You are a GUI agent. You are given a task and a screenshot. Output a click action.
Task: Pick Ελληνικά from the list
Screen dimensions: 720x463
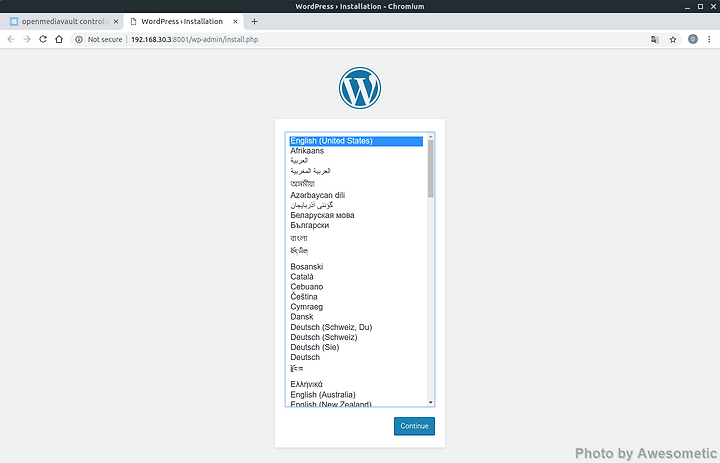[356, 384]
